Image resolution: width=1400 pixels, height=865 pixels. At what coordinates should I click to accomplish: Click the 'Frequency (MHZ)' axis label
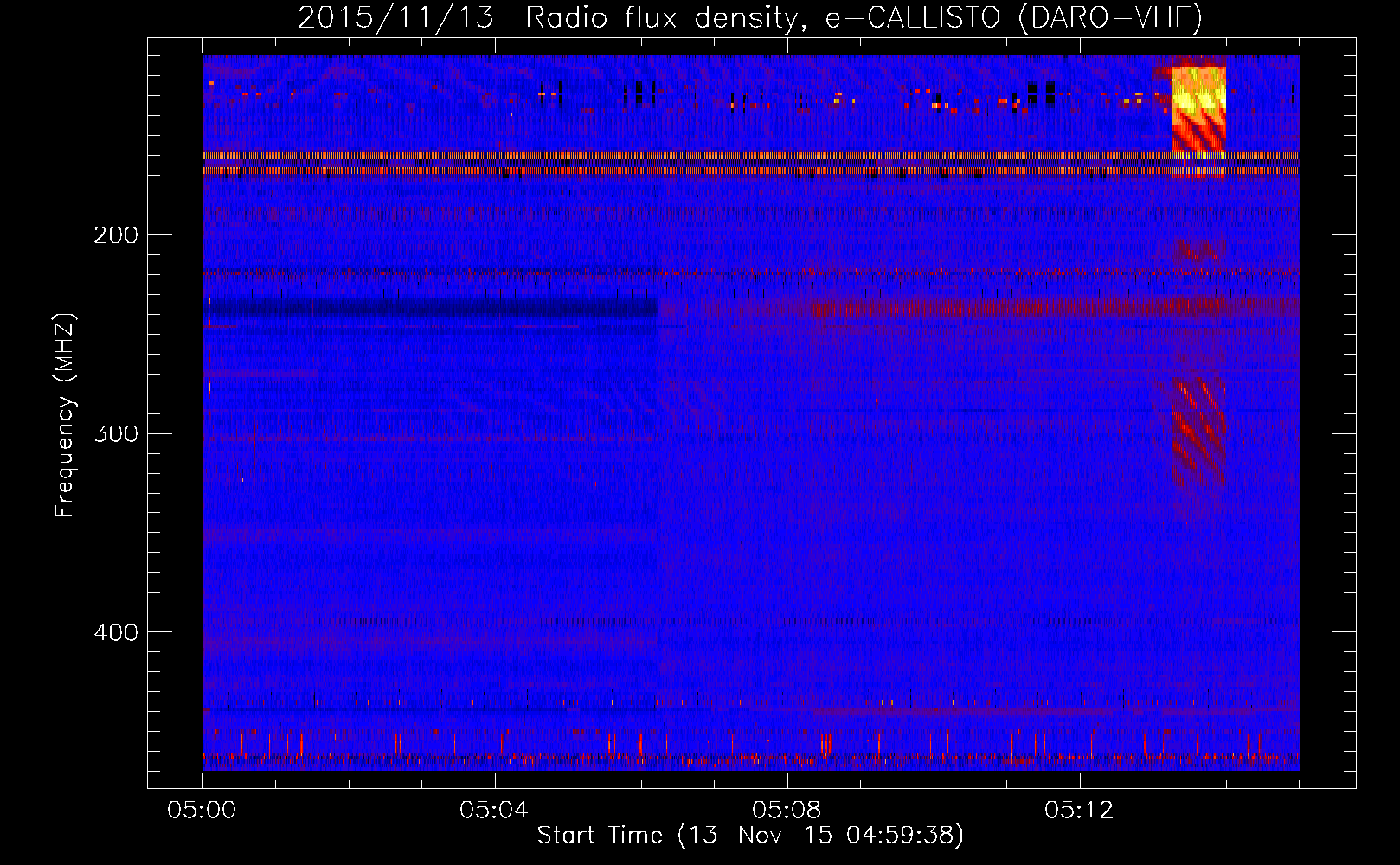65,414
